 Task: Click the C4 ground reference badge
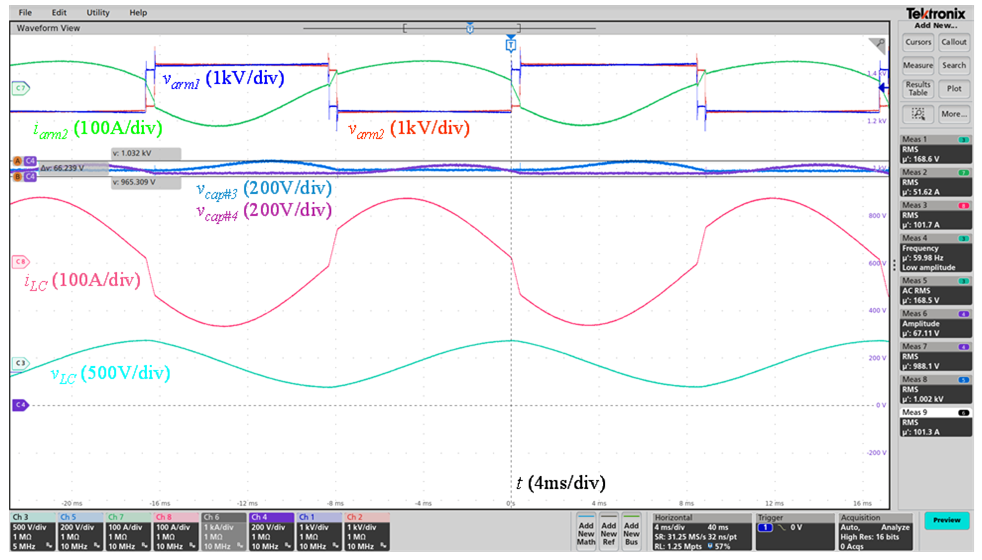[x=19, y=405]
